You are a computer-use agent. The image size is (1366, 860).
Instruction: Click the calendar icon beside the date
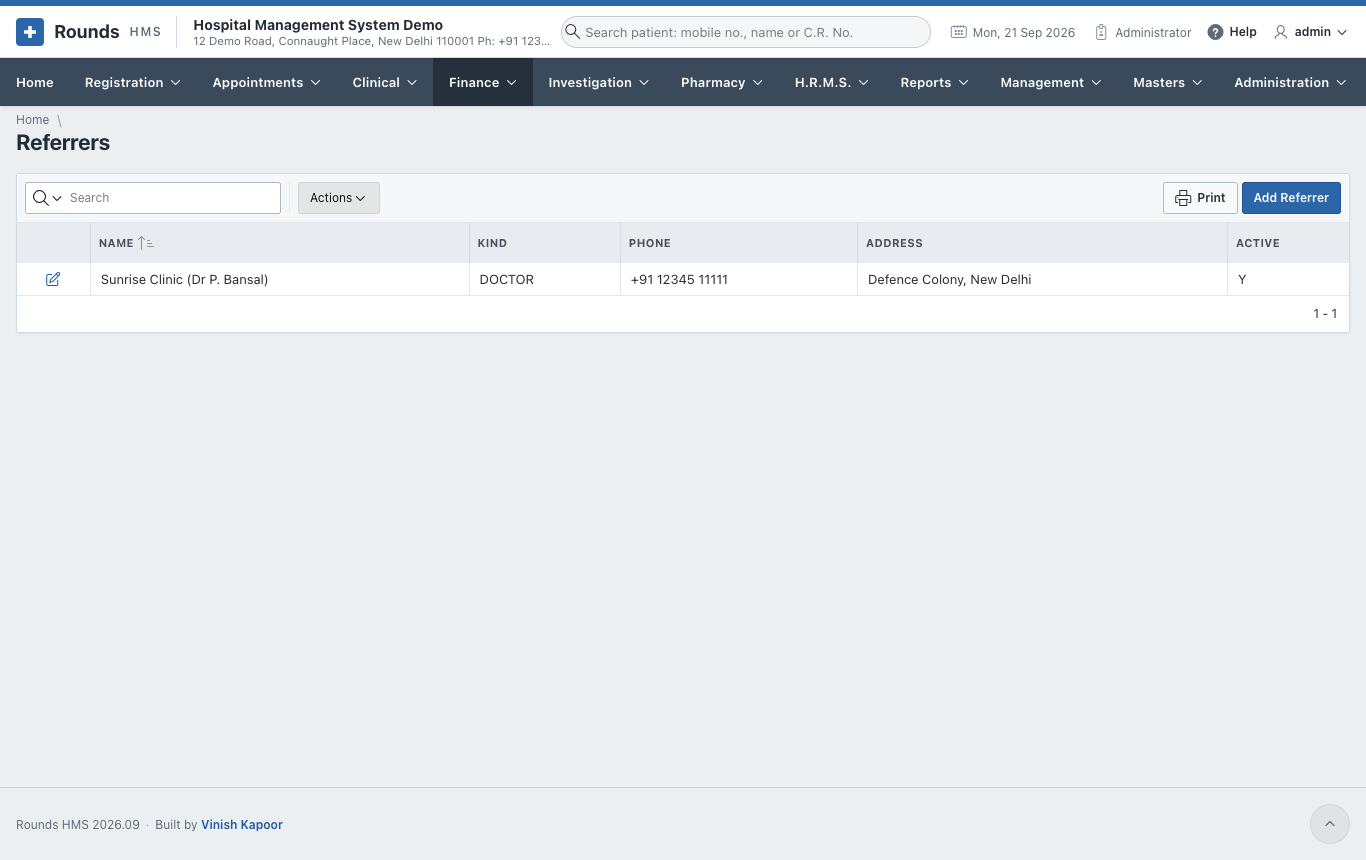click(958, 32)
